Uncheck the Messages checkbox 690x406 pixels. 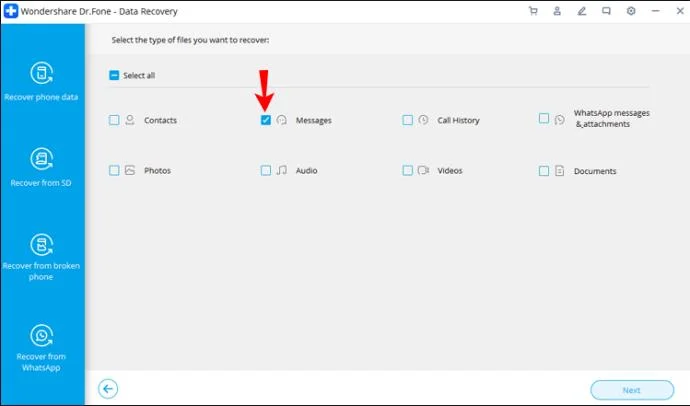tap(266, 120)
